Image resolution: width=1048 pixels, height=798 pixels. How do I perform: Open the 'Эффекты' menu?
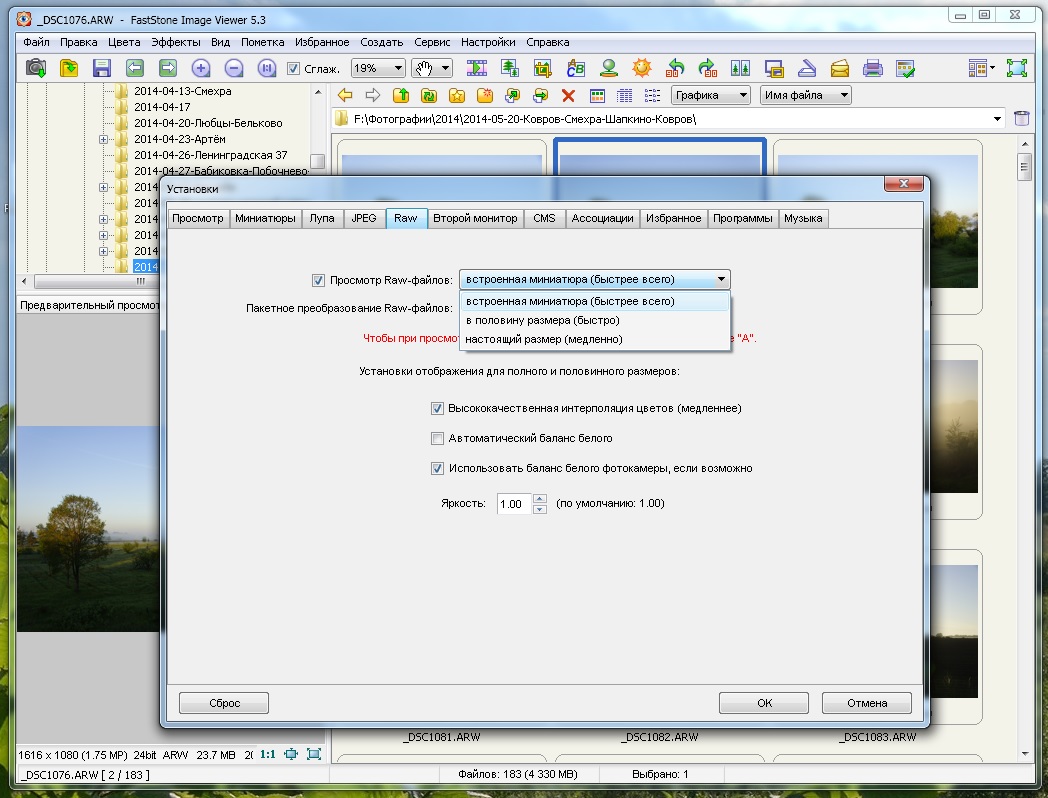click(176, 42)
